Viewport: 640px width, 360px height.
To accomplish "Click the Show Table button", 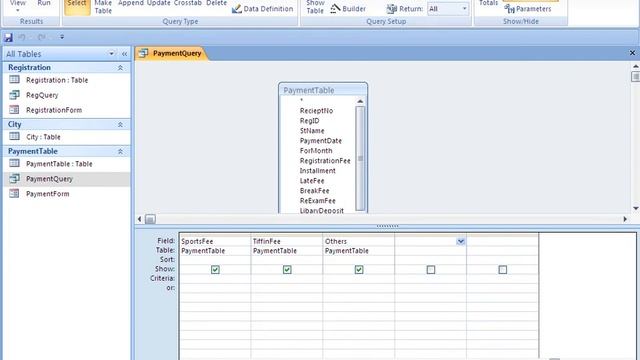I will pyautogui.click(x=315, y=7).
